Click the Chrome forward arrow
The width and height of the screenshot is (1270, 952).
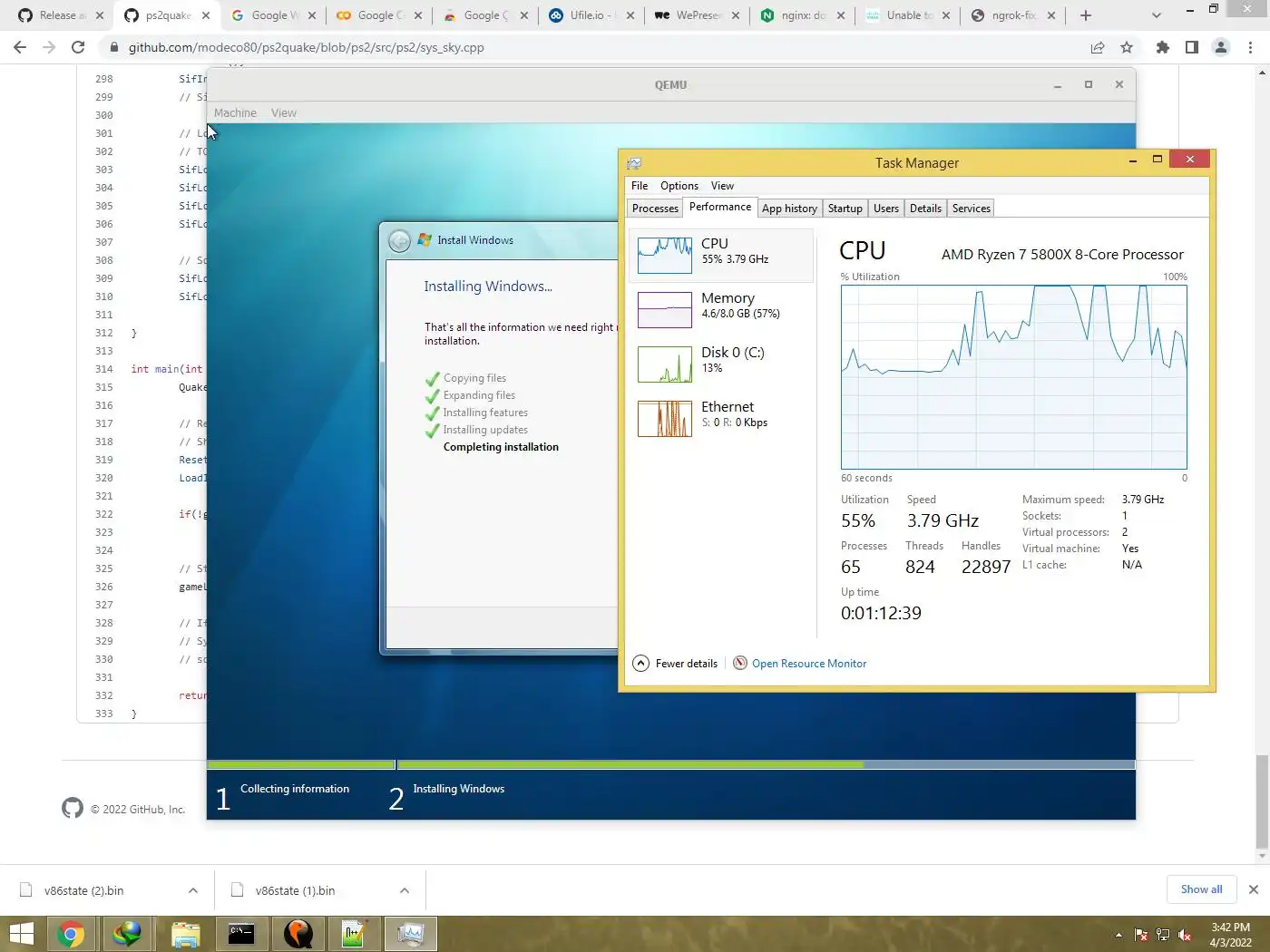(x=49, y=47)
